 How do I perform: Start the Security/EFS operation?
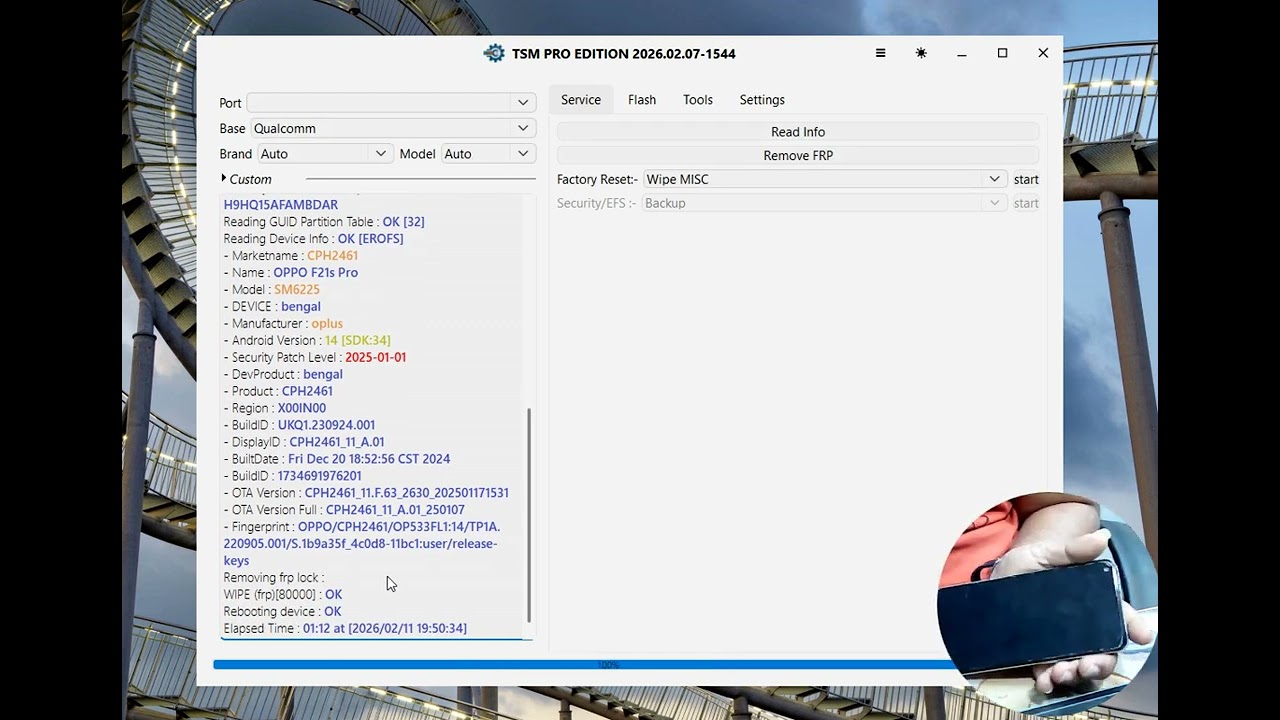pos(1026,203)
